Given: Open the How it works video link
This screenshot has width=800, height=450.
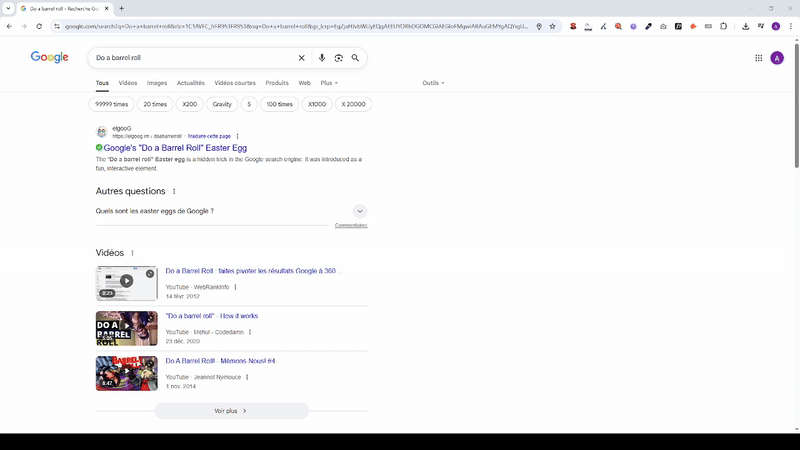Looking at the screenshot, I should (212, 316).
